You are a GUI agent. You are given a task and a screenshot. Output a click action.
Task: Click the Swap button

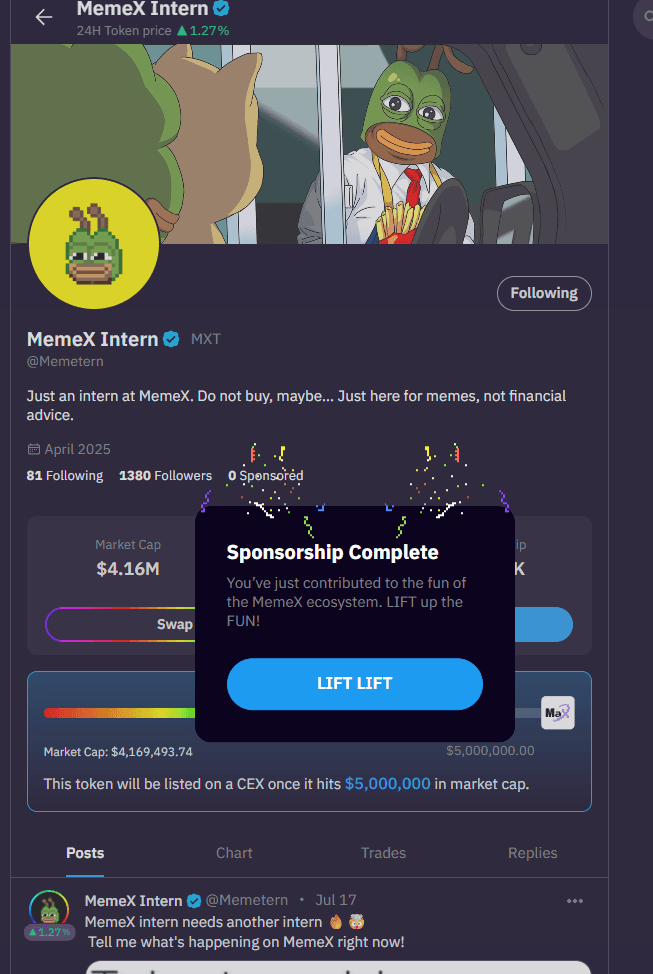tap(121, 624)
